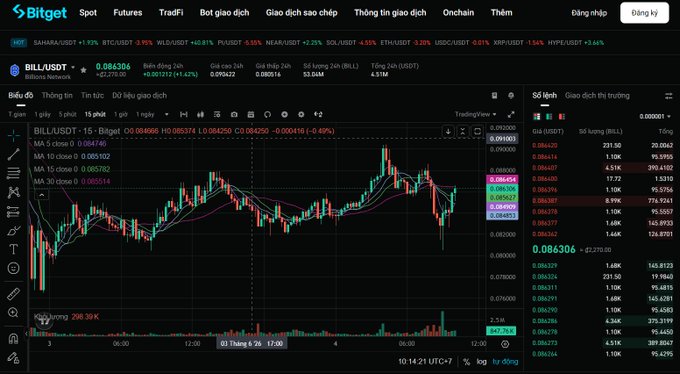Select the ruler measure tool
The height and width of the screenshot is (374, 680).
click(13, 294)
